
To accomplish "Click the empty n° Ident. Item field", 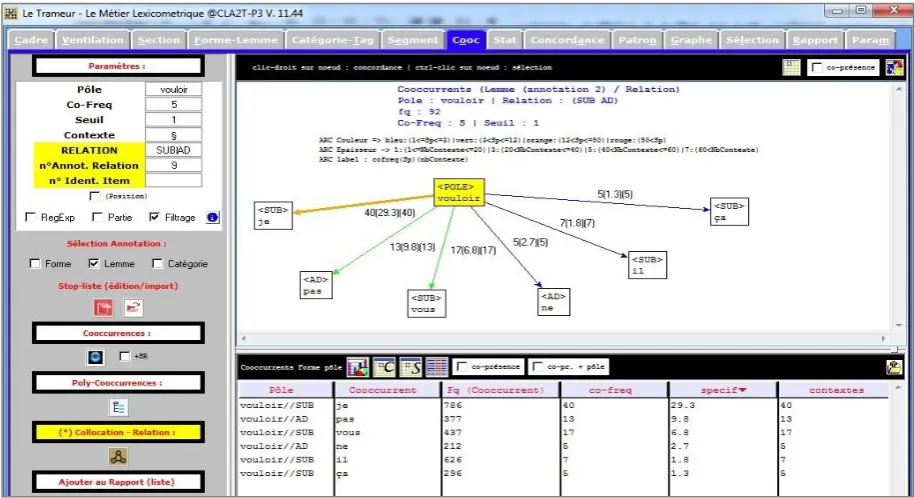I will [173, 180].
